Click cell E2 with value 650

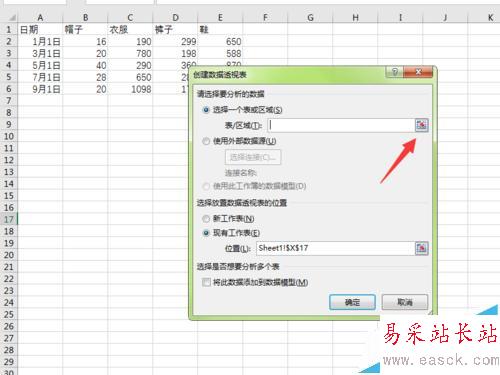click(x=220, y=42)
